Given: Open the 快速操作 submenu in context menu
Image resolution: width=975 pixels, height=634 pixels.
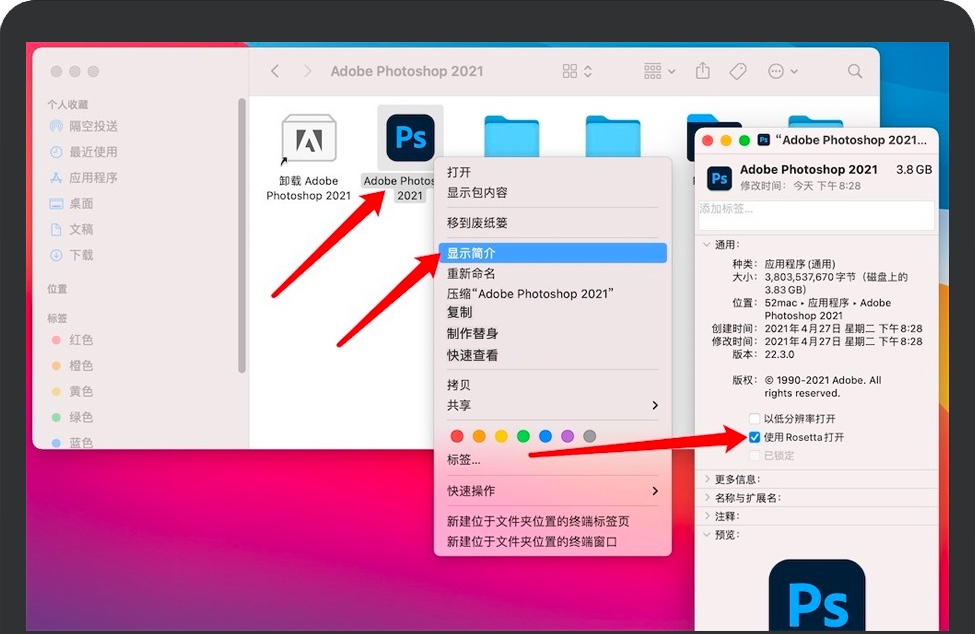Looking at the screenshot, I should (x=552, y=491).
